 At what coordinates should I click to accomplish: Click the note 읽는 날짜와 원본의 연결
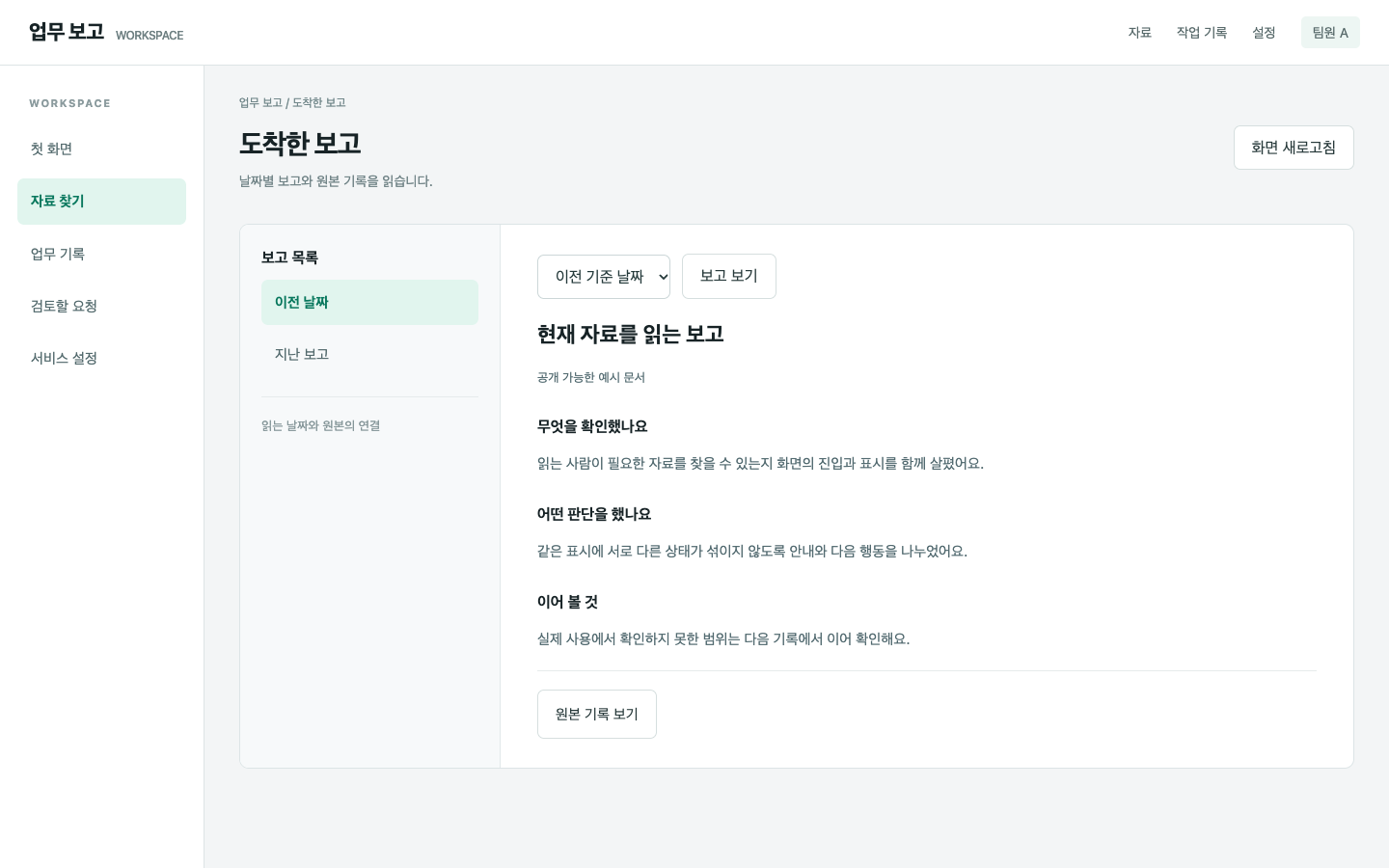coord(321,425)
